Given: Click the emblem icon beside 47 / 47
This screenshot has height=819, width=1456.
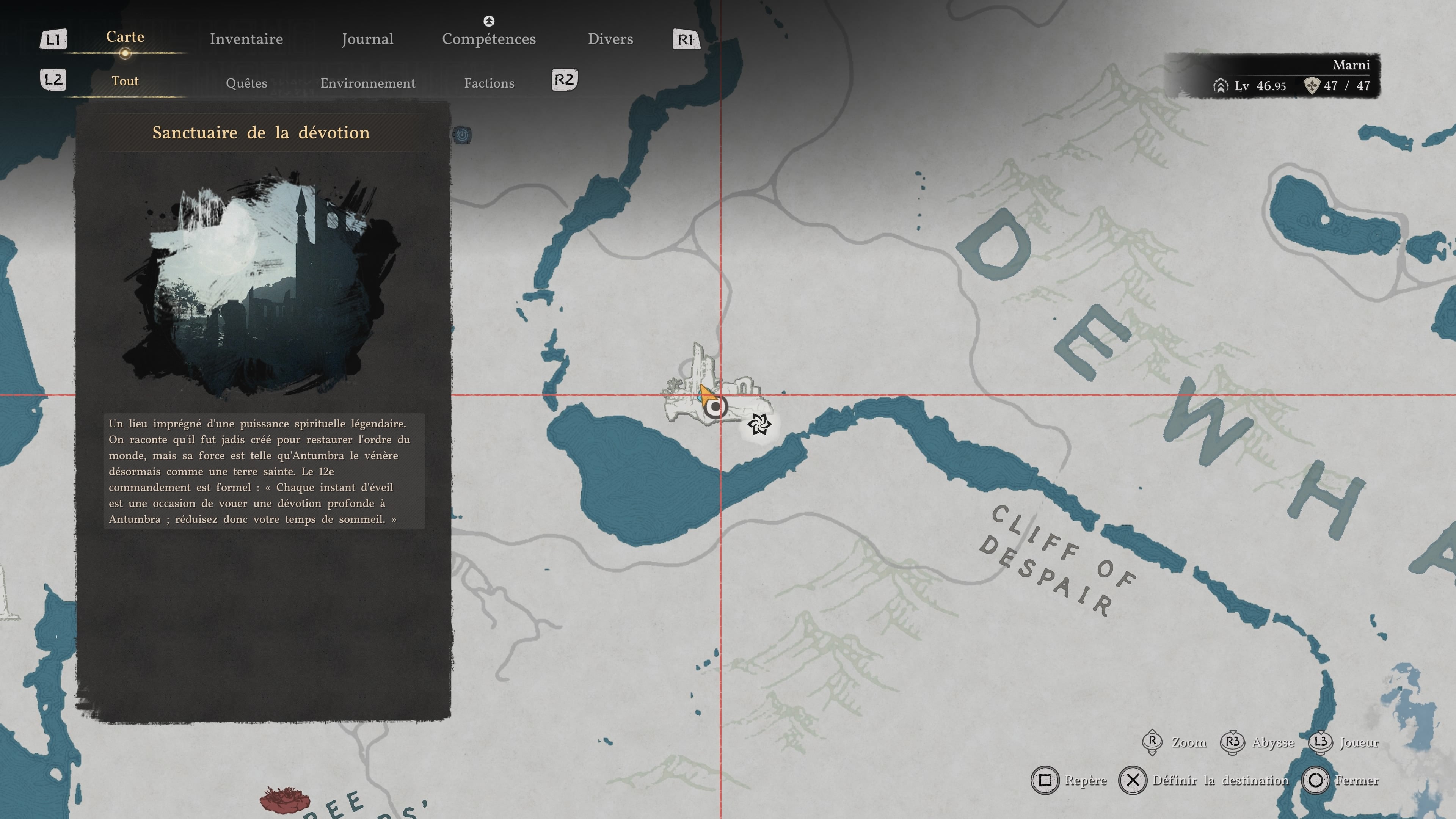Looking at the screenshot, I should coord(1311,86).
